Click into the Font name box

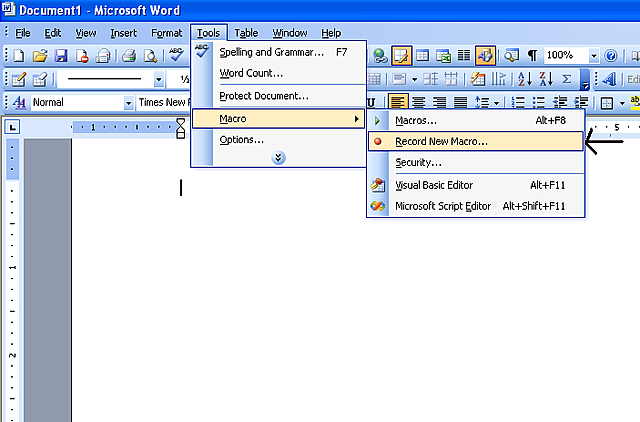[163, 102]
